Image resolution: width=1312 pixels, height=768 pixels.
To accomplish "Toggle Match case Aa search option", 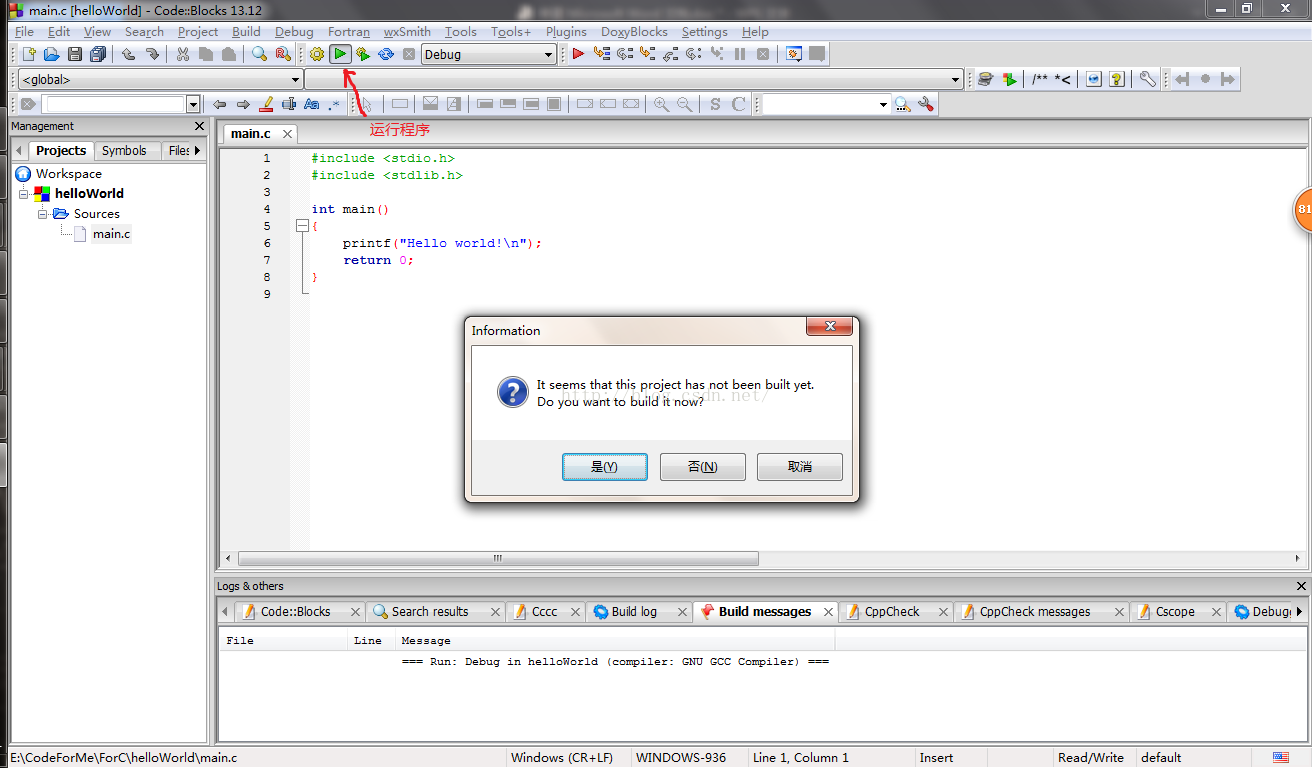I will [312, 104].
